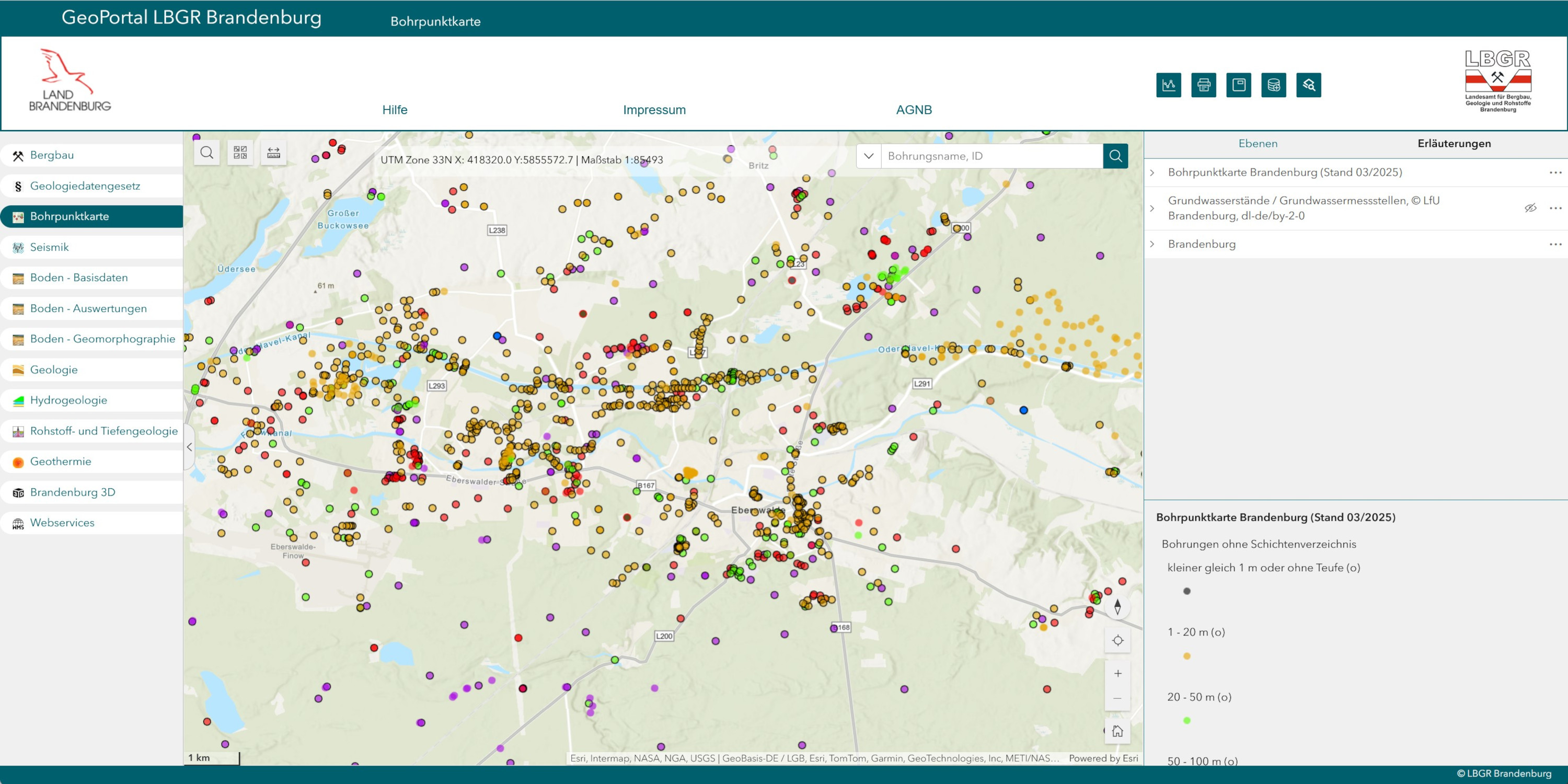Screen dimensions: 1568x784
Task: Open the Impressum link
Action: (x=654, y=110)
